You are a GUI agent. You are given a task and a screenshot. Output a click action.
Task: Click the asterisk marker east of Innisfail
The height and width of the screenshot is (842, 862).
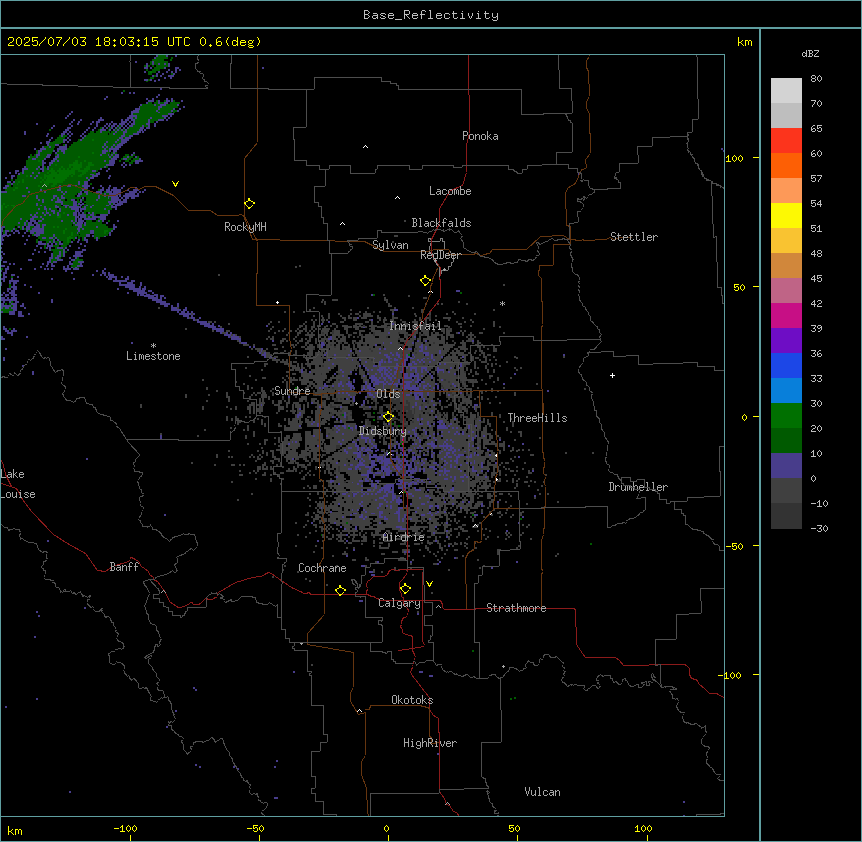502,303
